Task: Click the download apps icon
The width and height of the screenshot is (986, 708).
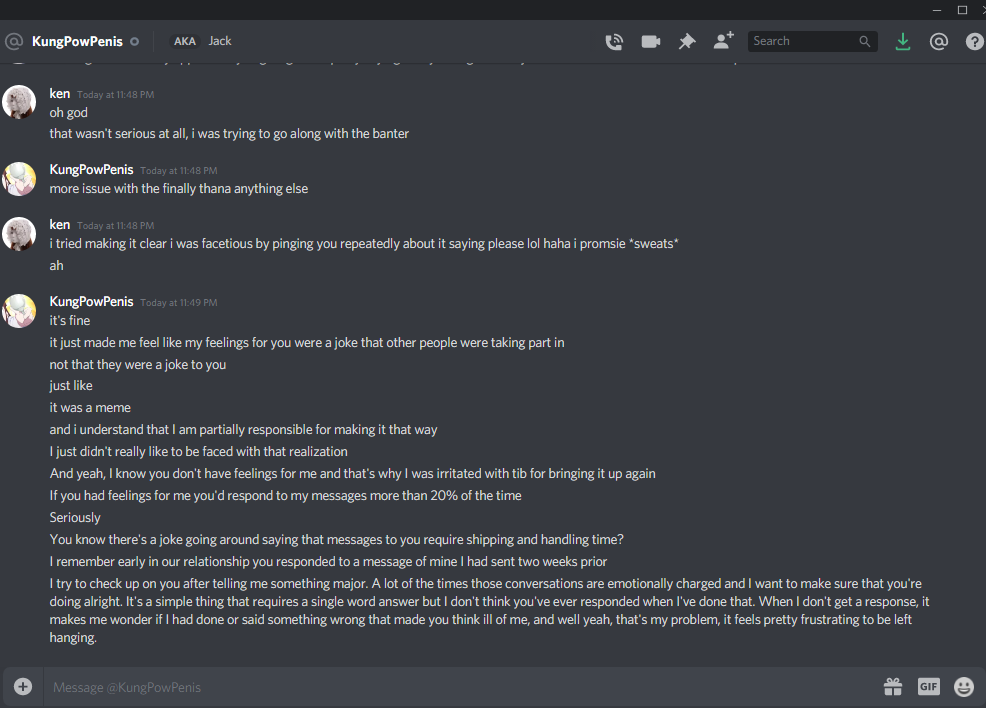Action: point(903,41)
